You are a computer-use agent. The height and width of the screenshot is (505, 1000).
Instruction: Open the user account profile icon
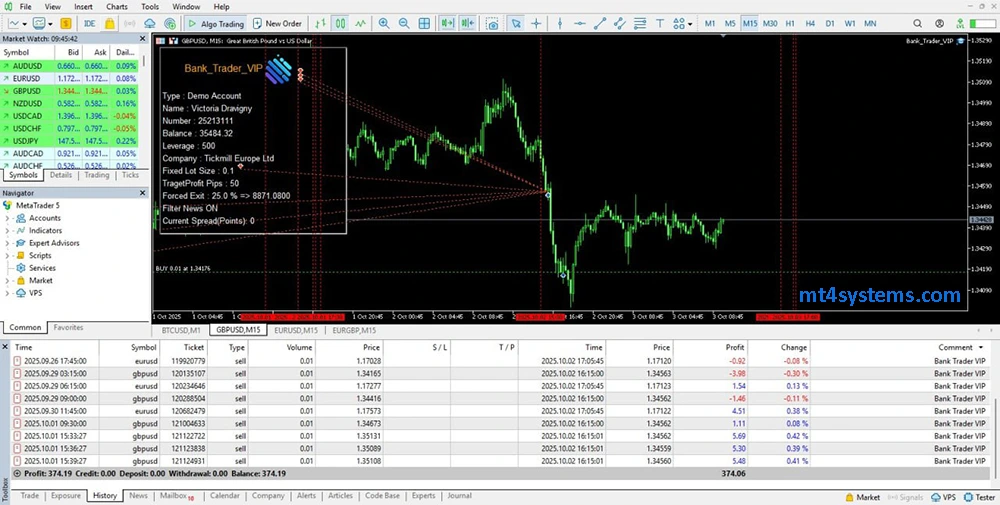[939, 24]
